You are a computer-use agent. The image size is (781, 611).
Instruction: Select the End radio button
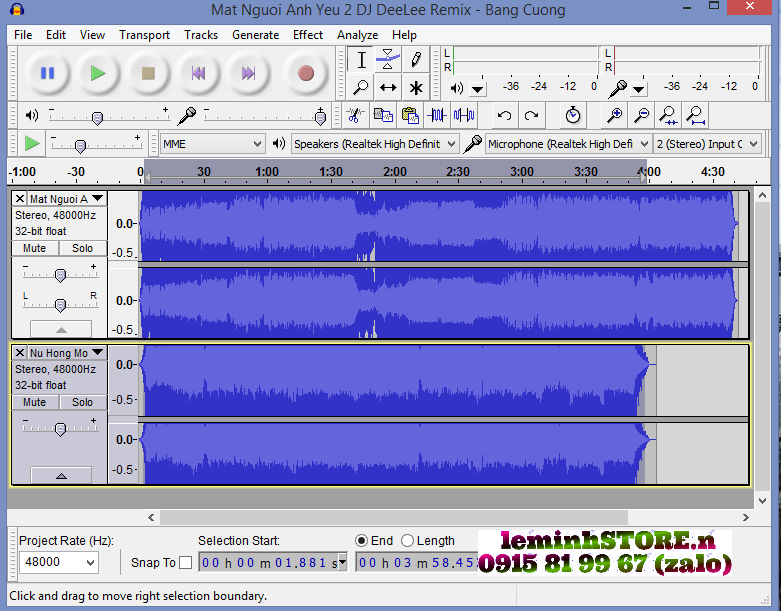(362, 541)
